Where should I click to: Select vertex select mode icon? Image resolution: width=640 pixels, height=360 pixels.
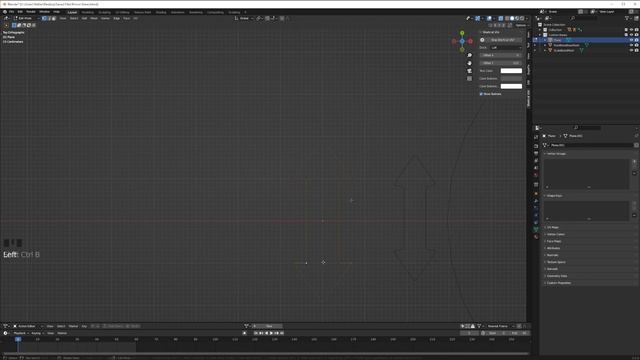pos(44,18)
